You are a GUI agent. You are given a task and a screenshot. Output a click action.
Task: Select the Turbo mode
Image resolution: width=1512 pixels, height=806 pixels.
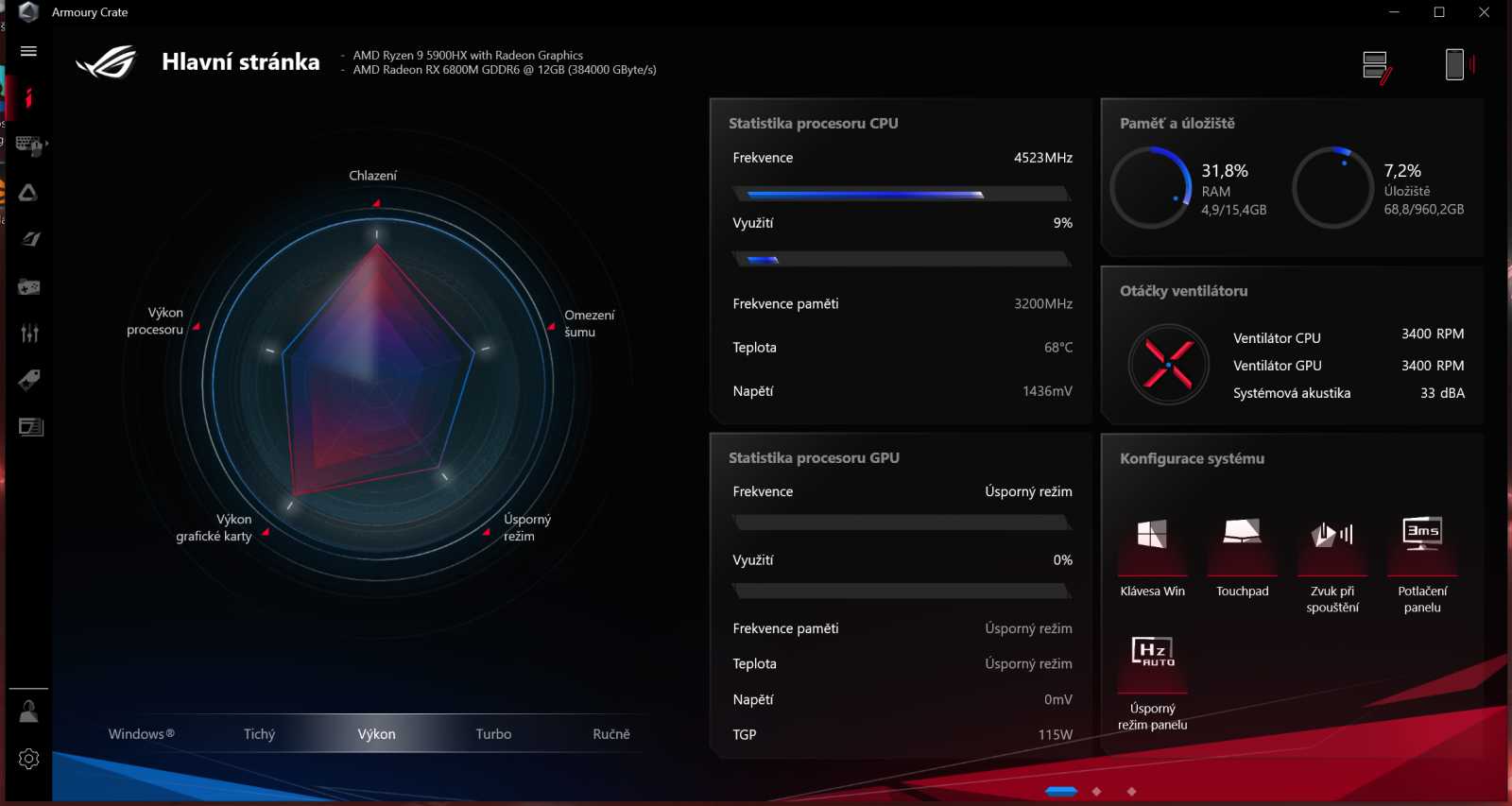click(493, 734)
